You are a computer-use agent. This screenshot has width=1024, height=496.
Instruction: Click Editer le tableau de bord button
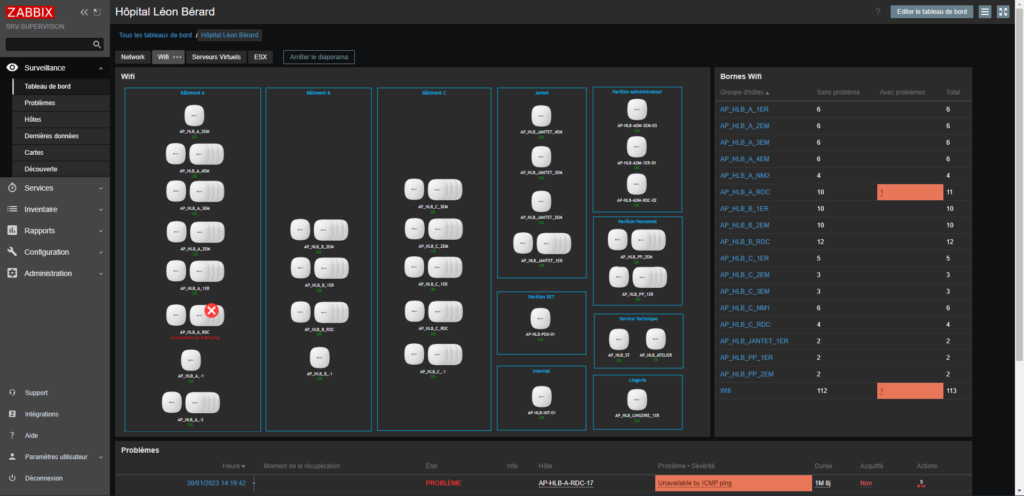[x=931, y=12]
